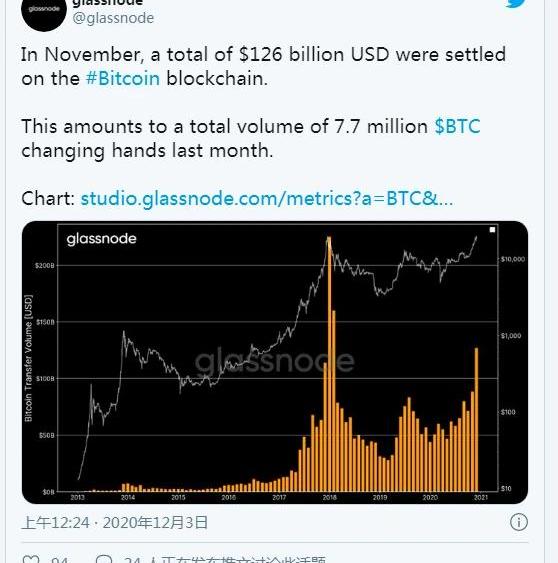Click the 2019 label on the x-axis
Screen dimensions: 558x563
tap(380, 497)
